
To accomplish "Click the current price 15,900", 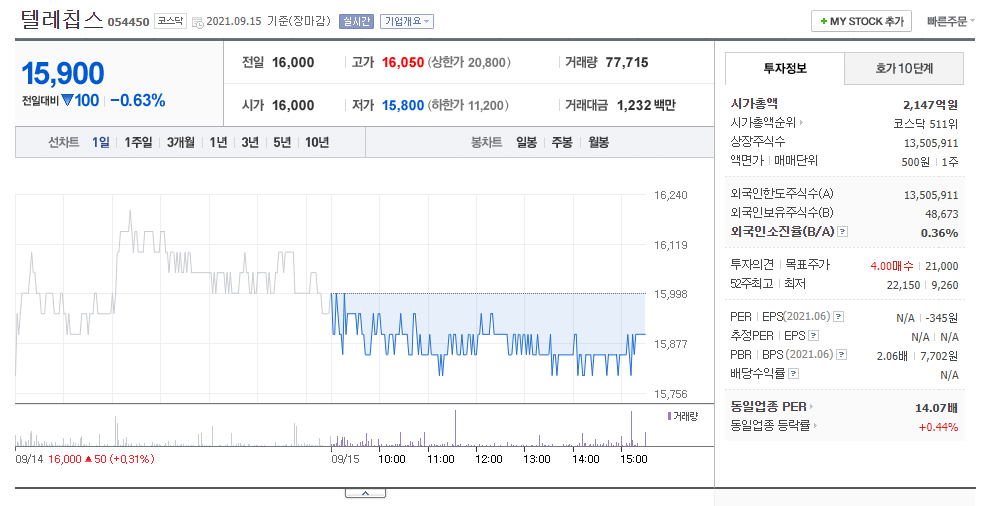I will [x=63, y=74].
